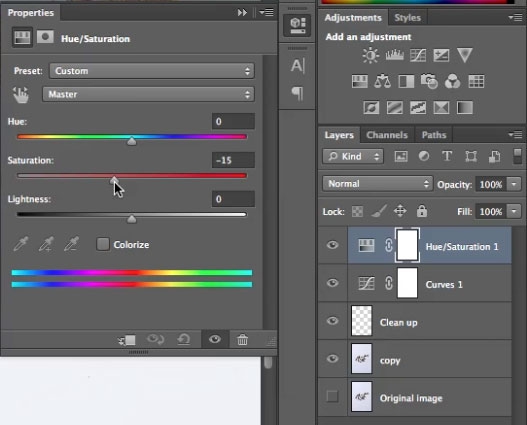Click the clip to layer icon
The width and height of the screenshot is (527, 425).
point(127,340)
